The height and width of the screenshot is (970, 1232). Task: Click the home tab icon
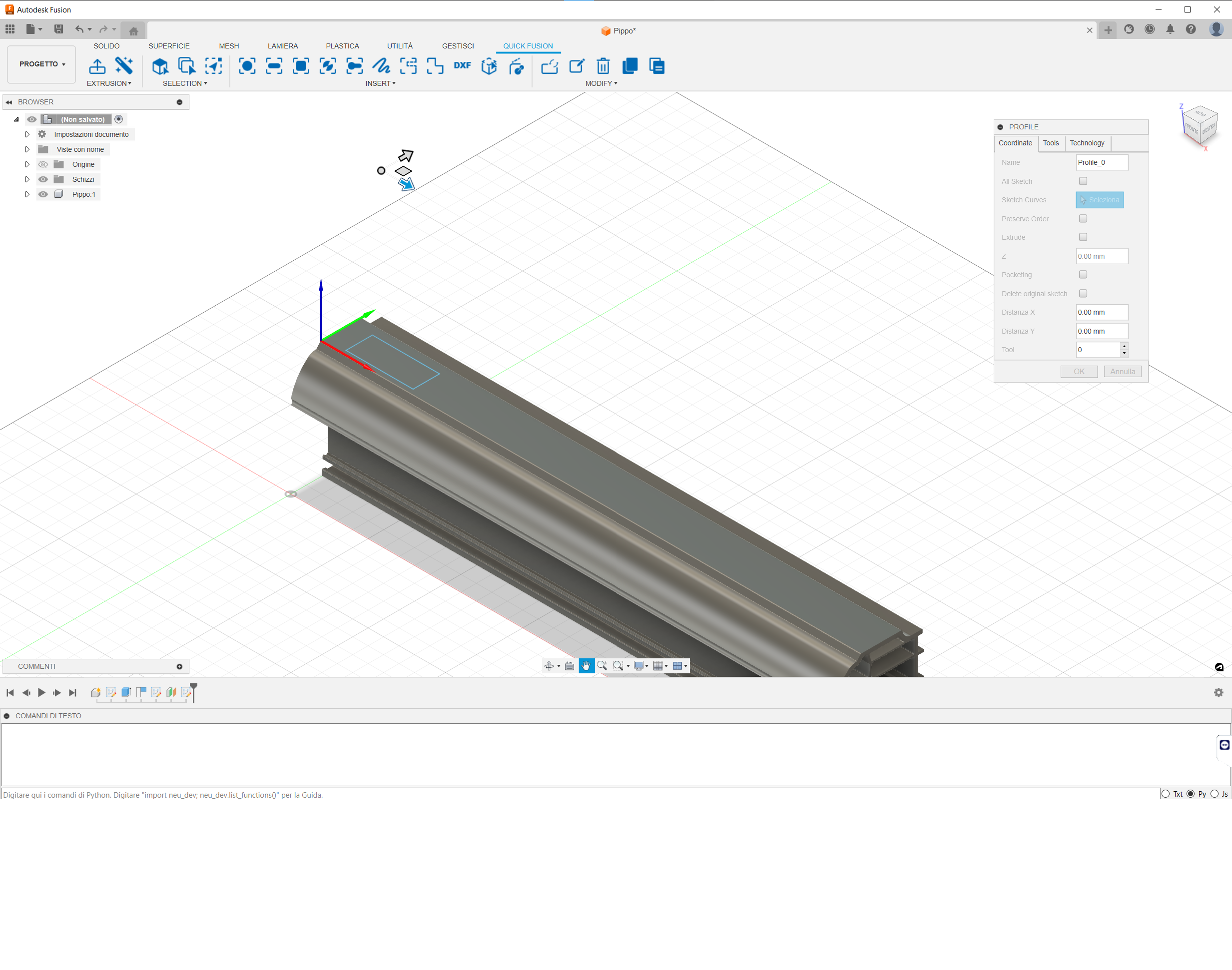[133, 30]
